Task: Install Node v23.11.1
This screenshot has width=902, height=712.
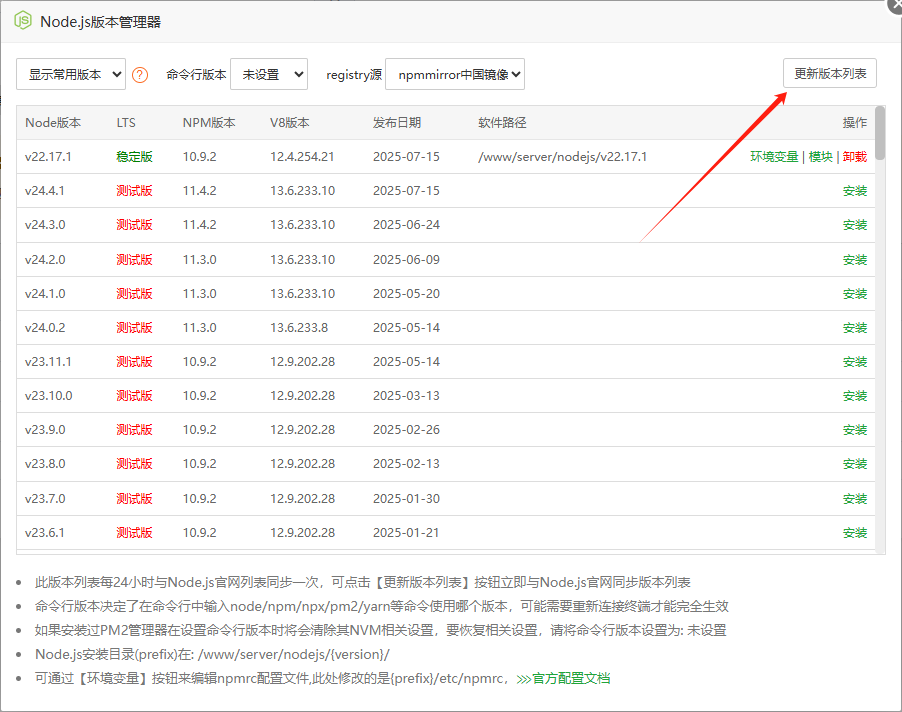Action: (x=855, y=362)
